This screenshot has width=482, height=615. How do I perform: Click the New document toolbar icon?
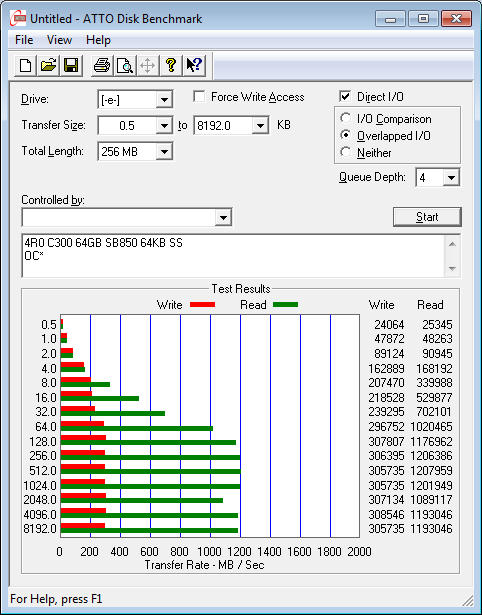(25, 65)
